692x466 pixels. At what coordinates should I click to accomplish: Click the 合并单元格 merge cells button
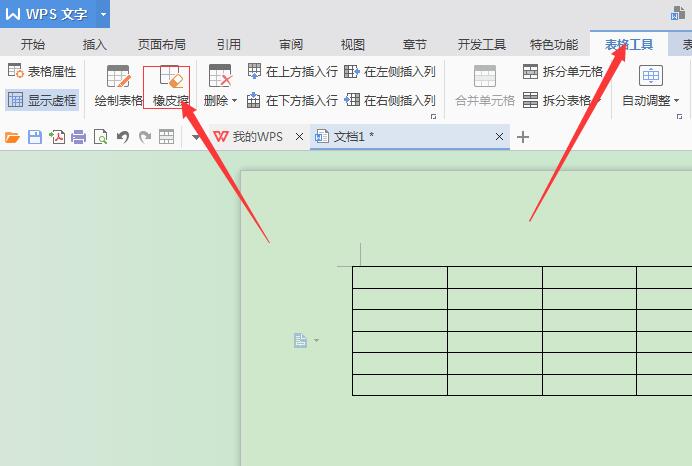tap(485, 86)
